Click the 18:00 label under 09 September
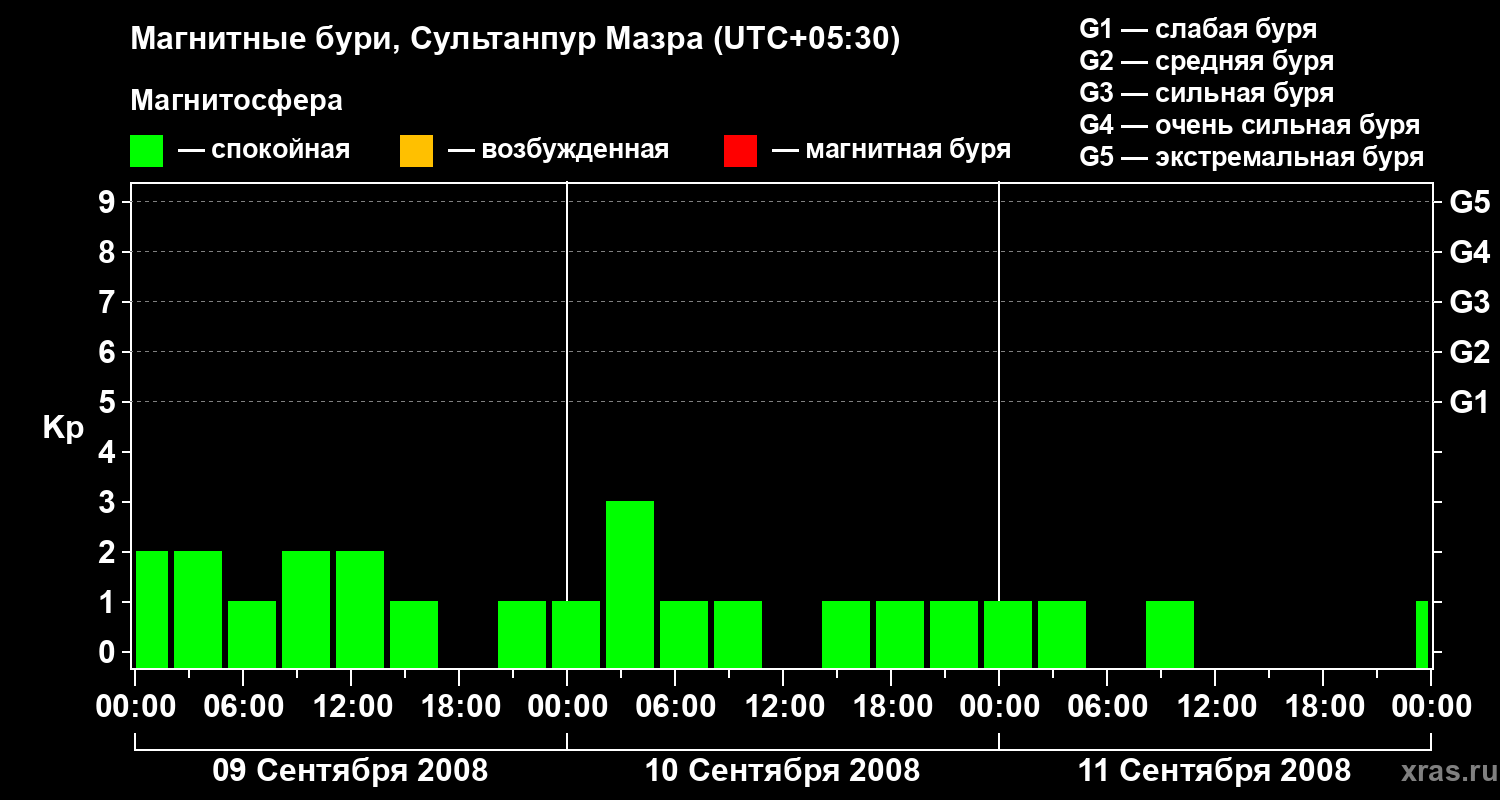The width and height of the screenshot is (1500, 800). [459, 707]
